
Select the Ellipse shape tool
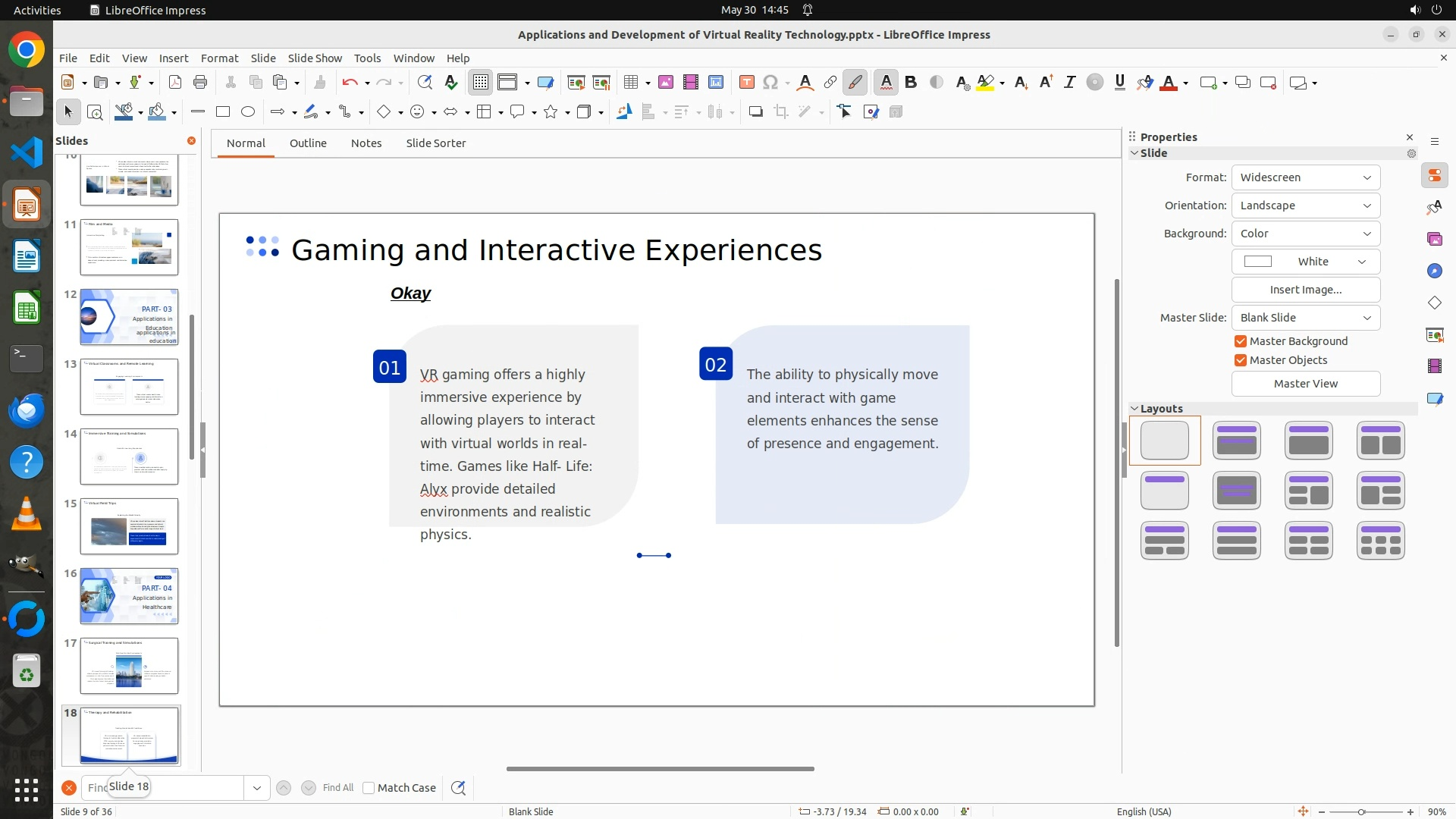248,112
